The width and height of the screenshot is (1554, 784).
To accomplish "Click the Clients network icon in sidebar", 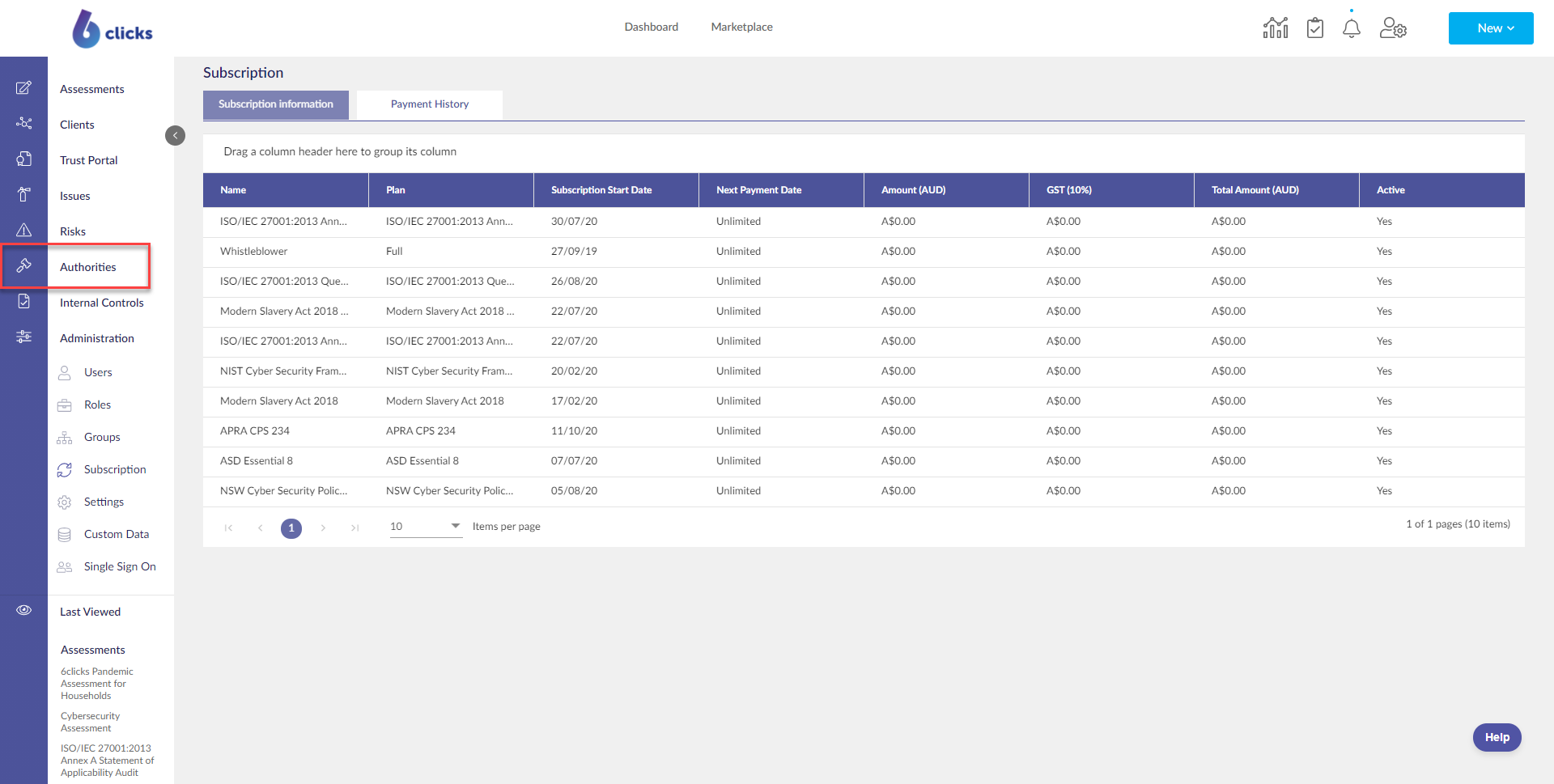I will pos(24,123).
